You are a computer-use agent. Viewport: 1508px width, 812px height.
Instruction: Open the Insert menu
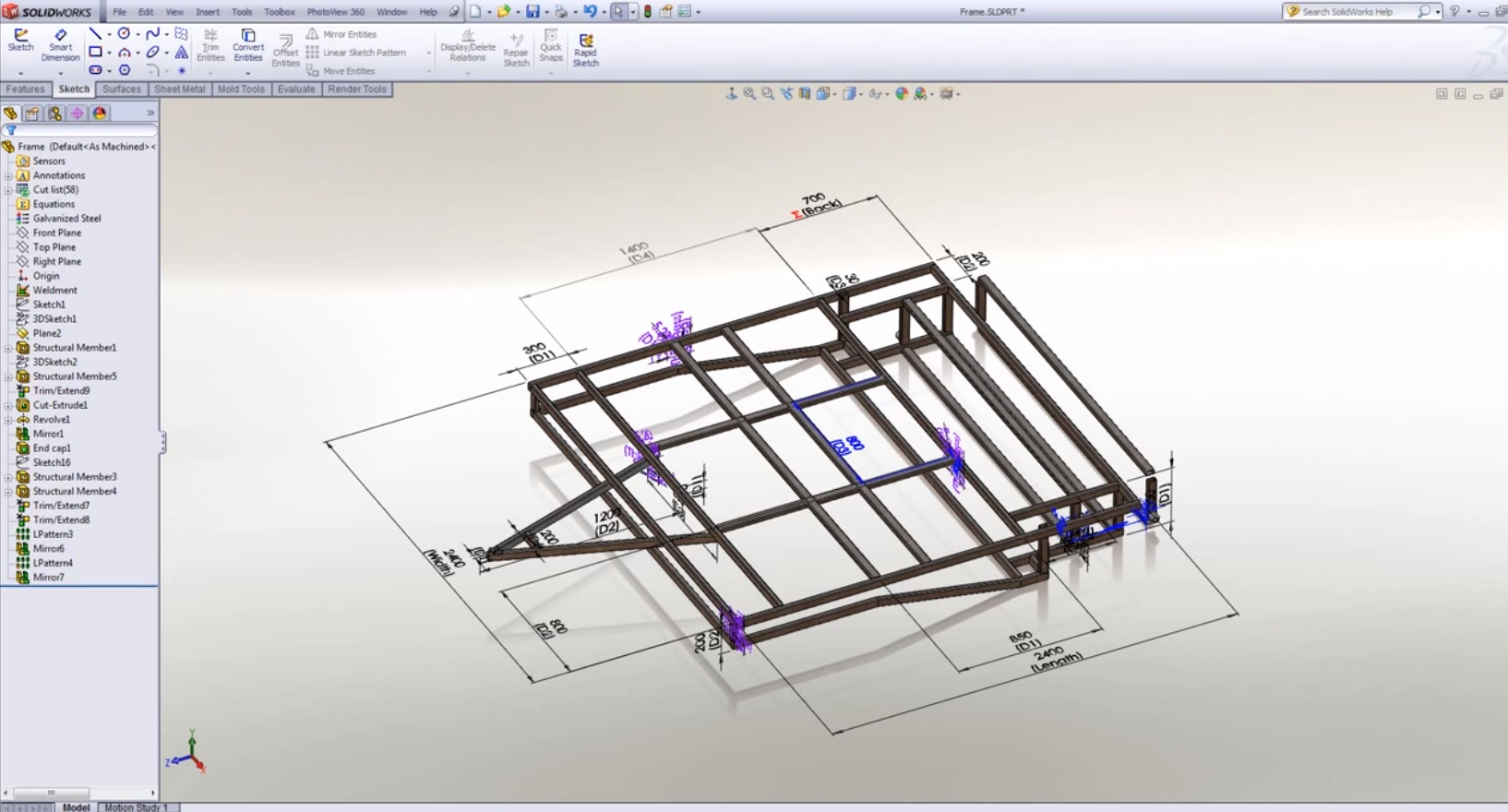tap(207, 12)
